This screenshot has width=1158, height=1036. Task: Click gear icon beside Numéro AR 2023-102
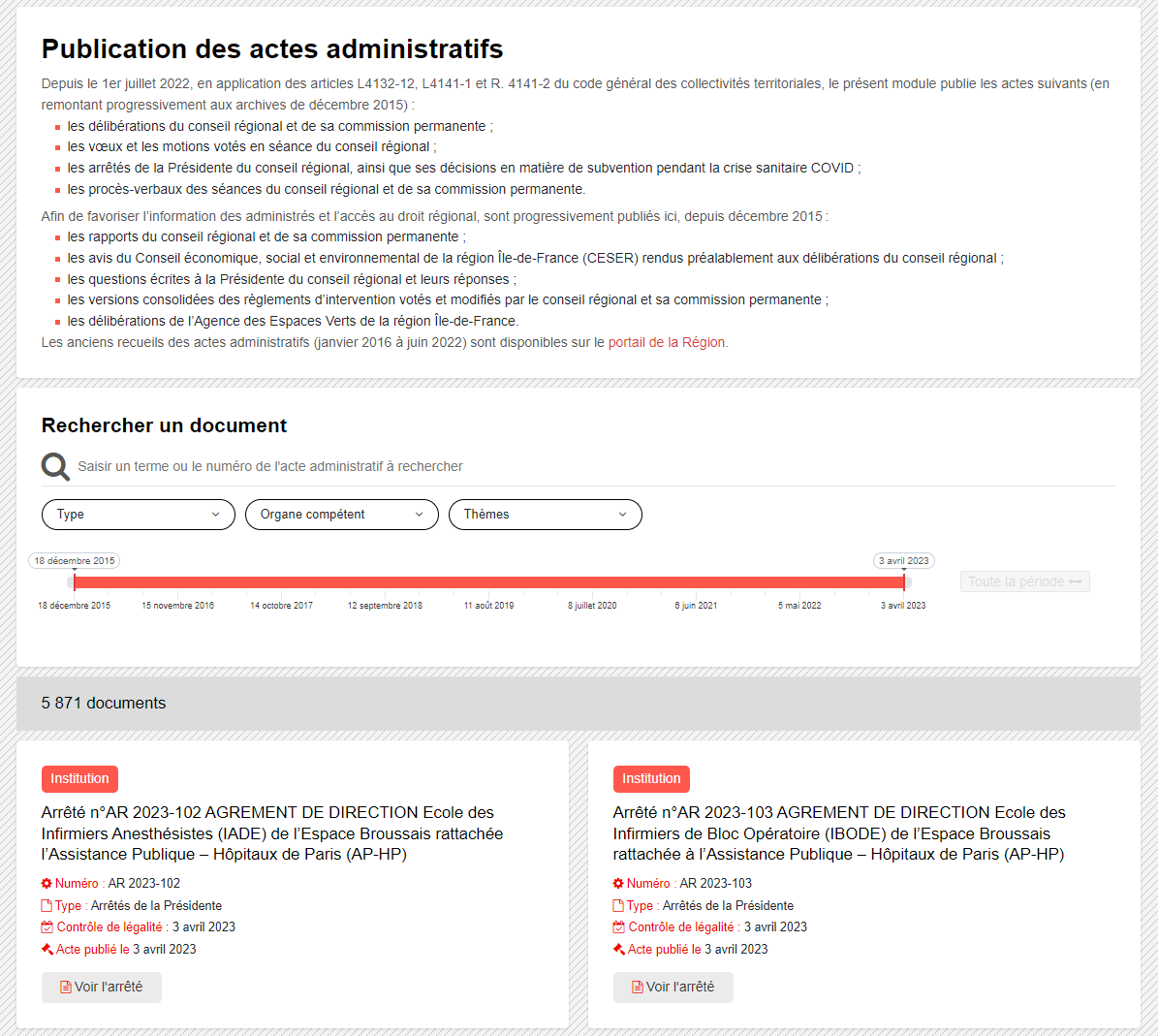(47, 883)
